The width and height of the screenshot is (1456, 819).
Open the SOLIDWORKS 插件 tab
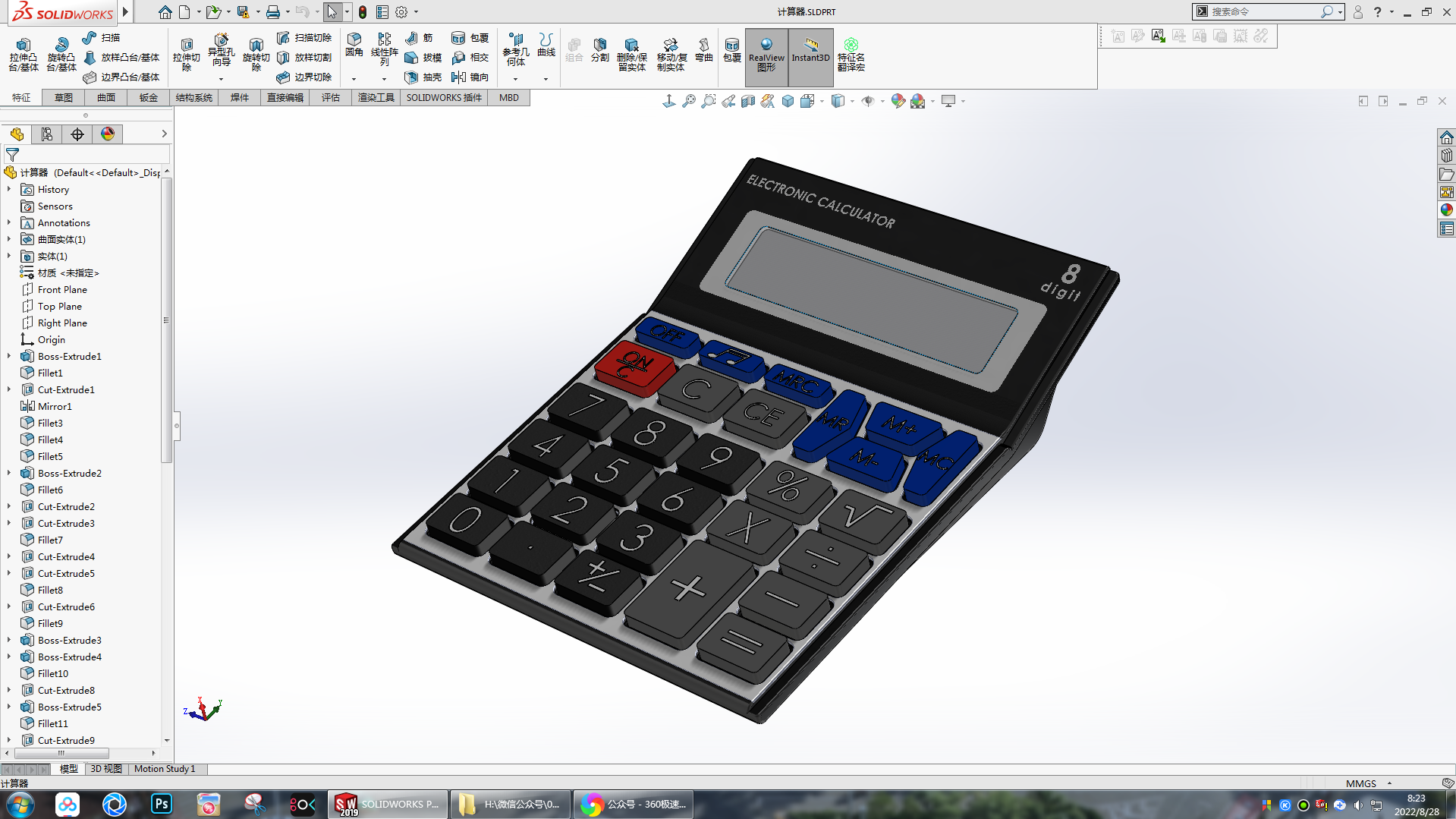(x=444, y=97)
